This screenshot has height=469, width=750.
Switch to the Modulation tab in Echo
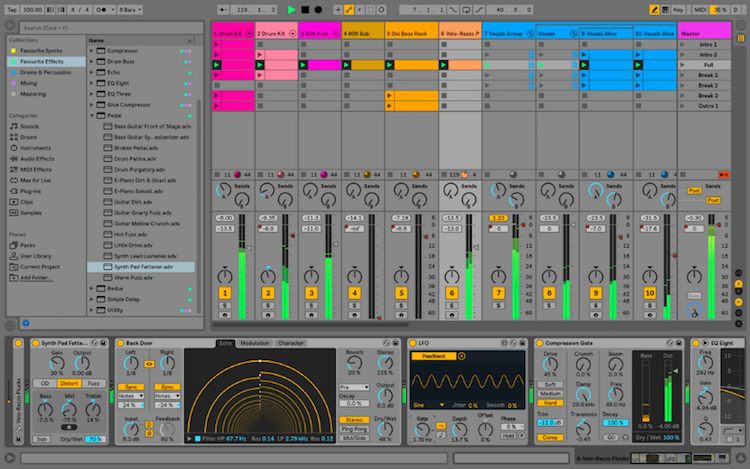click(x=254, y=343)
